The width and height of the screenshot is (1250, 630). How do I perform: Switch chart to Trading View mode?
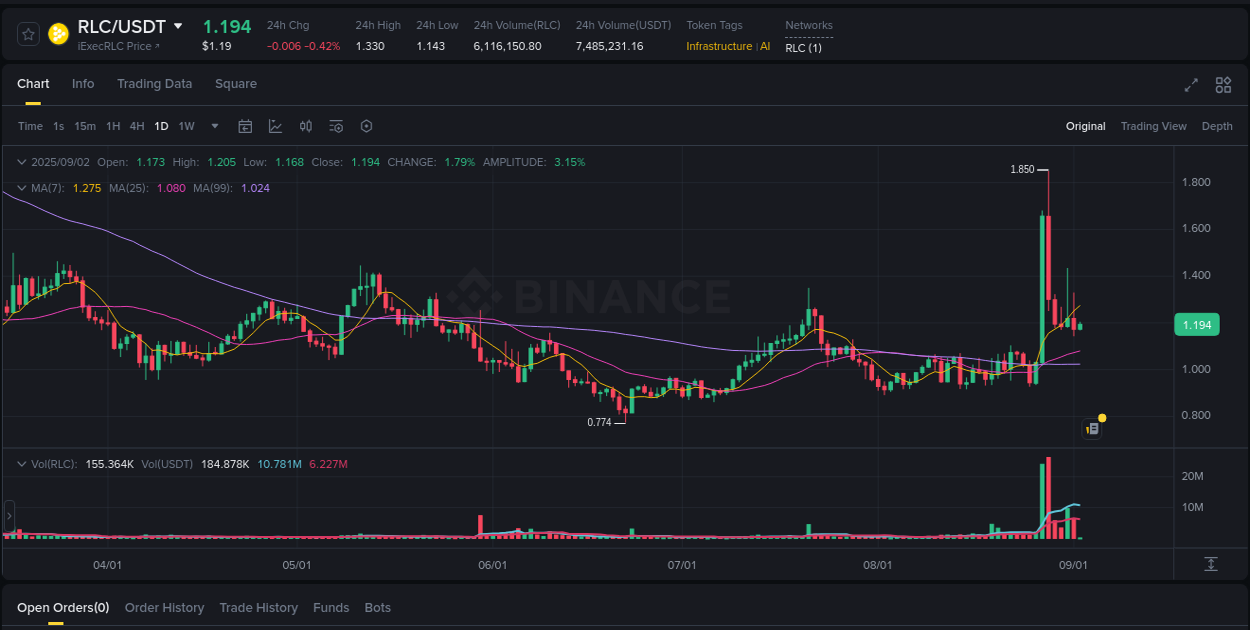pos(1154,126)
